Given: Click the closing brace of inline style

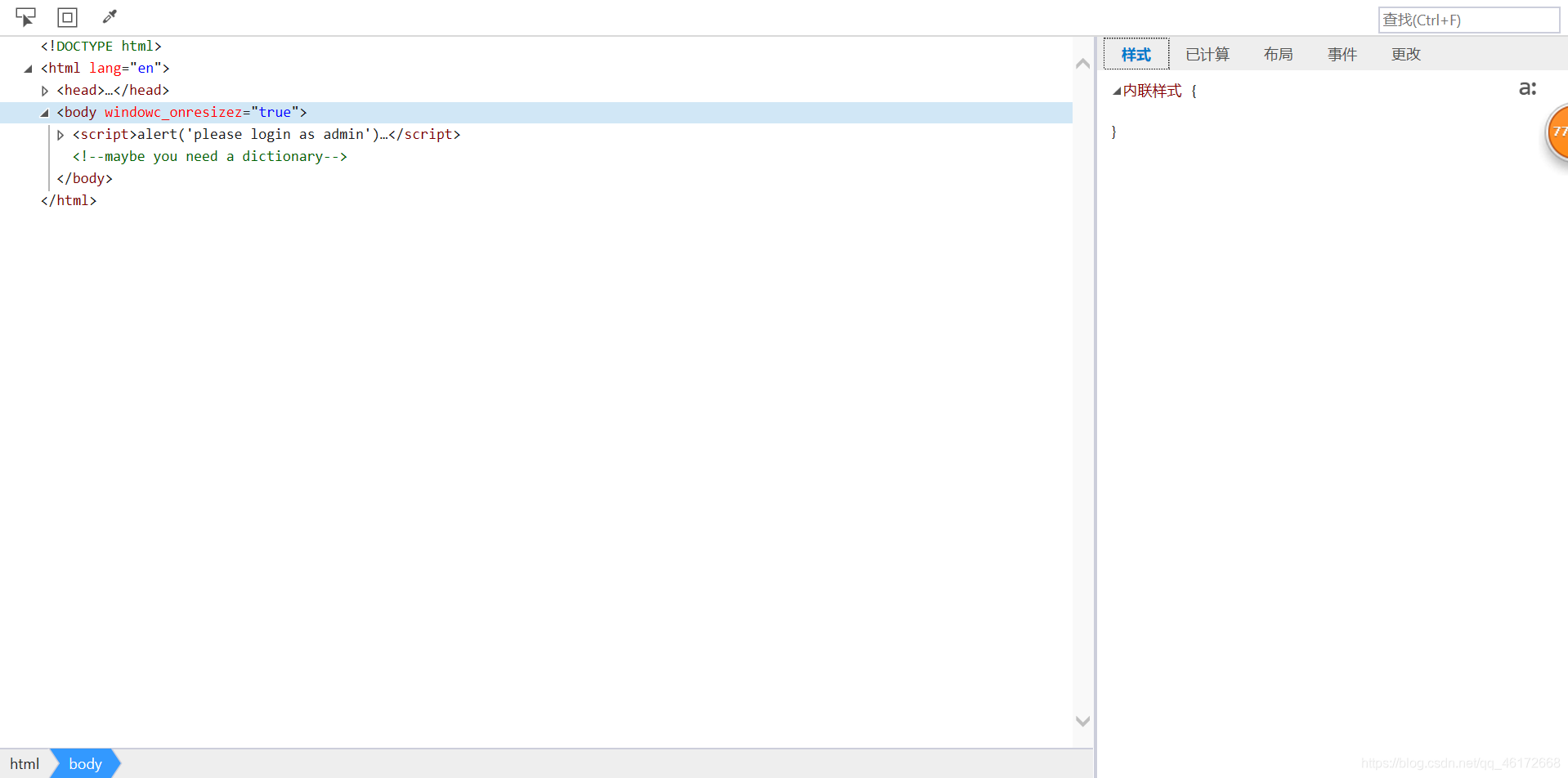Looking at the screenshot, I should [x=1113, y=132].
